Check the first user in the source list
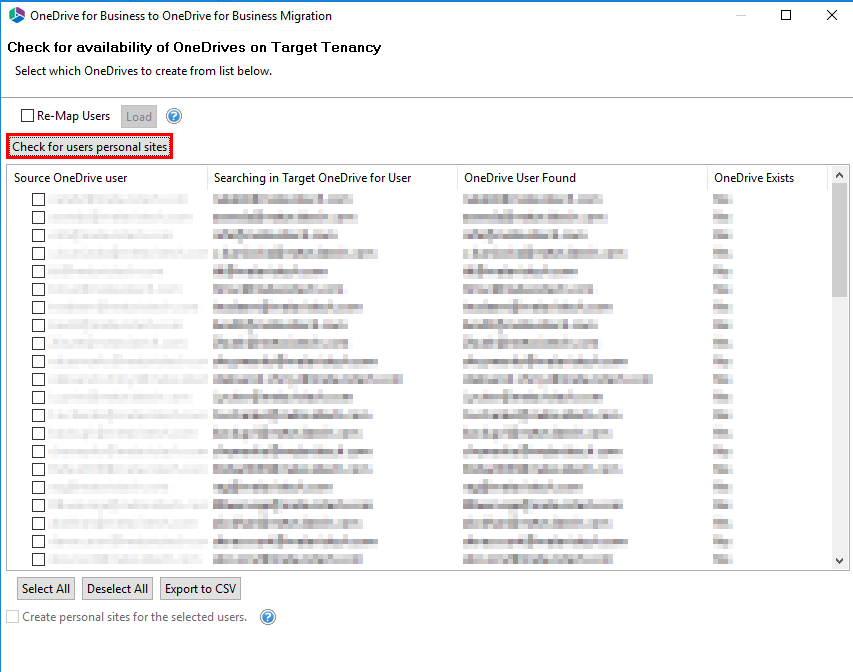The height and width of the screenshot is (672, 853). point(37,199)
